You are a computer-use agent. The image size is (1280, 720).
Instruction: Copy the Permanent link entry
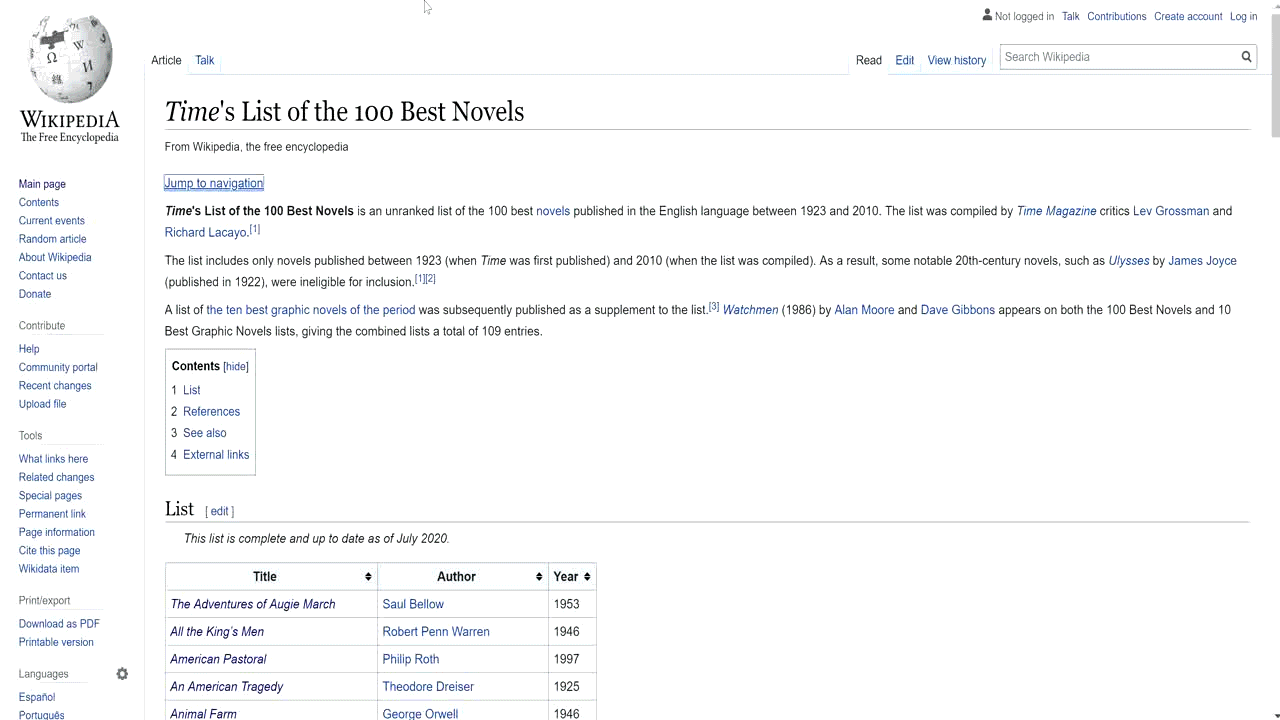point(53,514)
